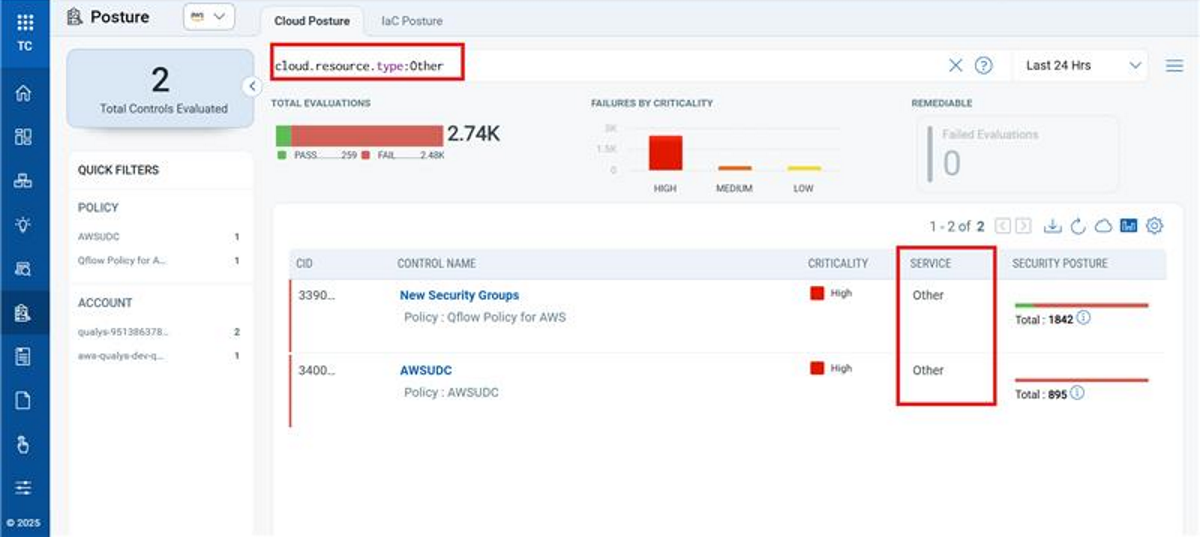Click the search help question mark
The height and width of the screenshot is (537, 1200).
coord(984,66)
